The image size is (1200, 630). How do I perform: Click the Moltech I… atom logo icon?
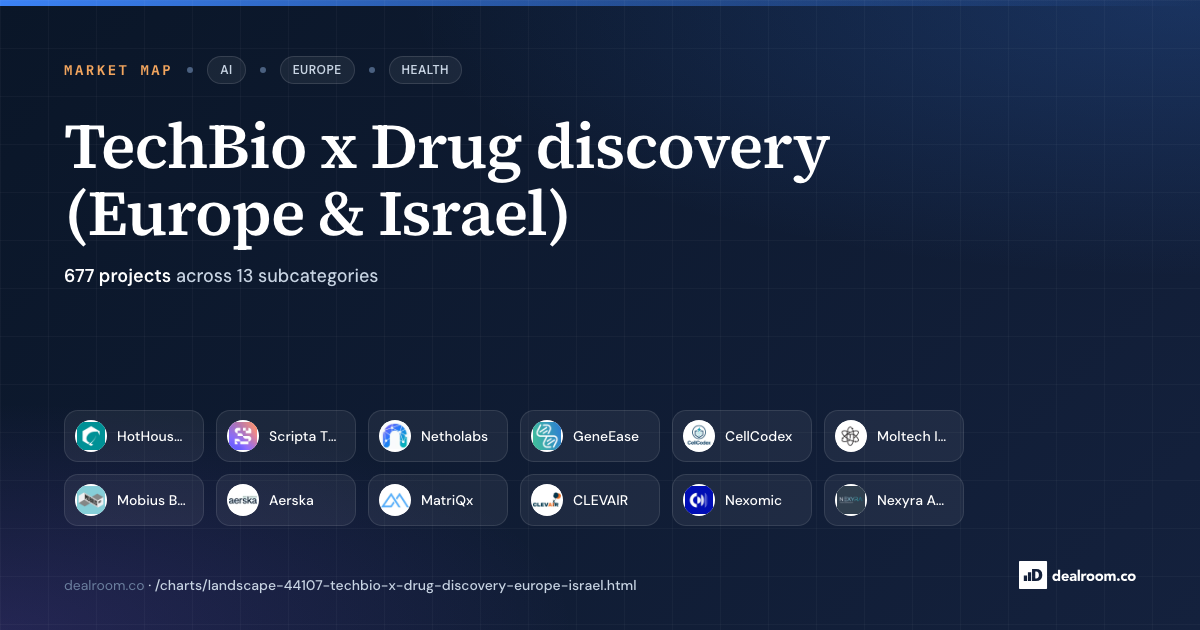[x=851, y=436]
